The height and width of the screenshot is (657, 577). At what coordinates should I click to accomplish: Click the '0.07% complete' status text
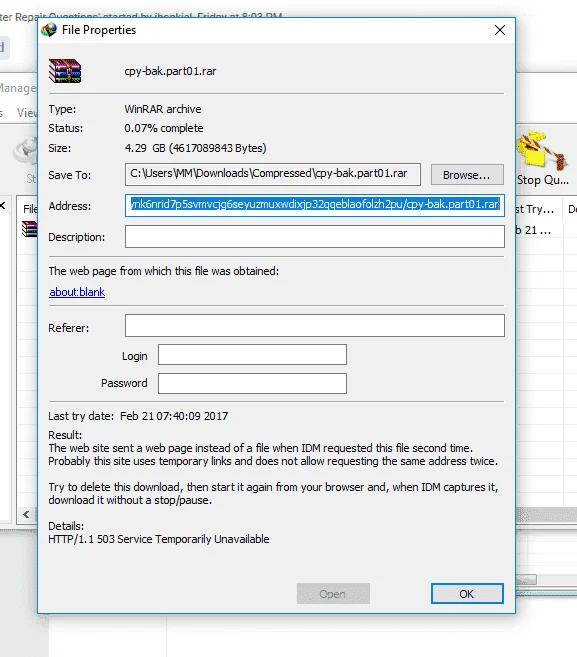coord(164,128)
